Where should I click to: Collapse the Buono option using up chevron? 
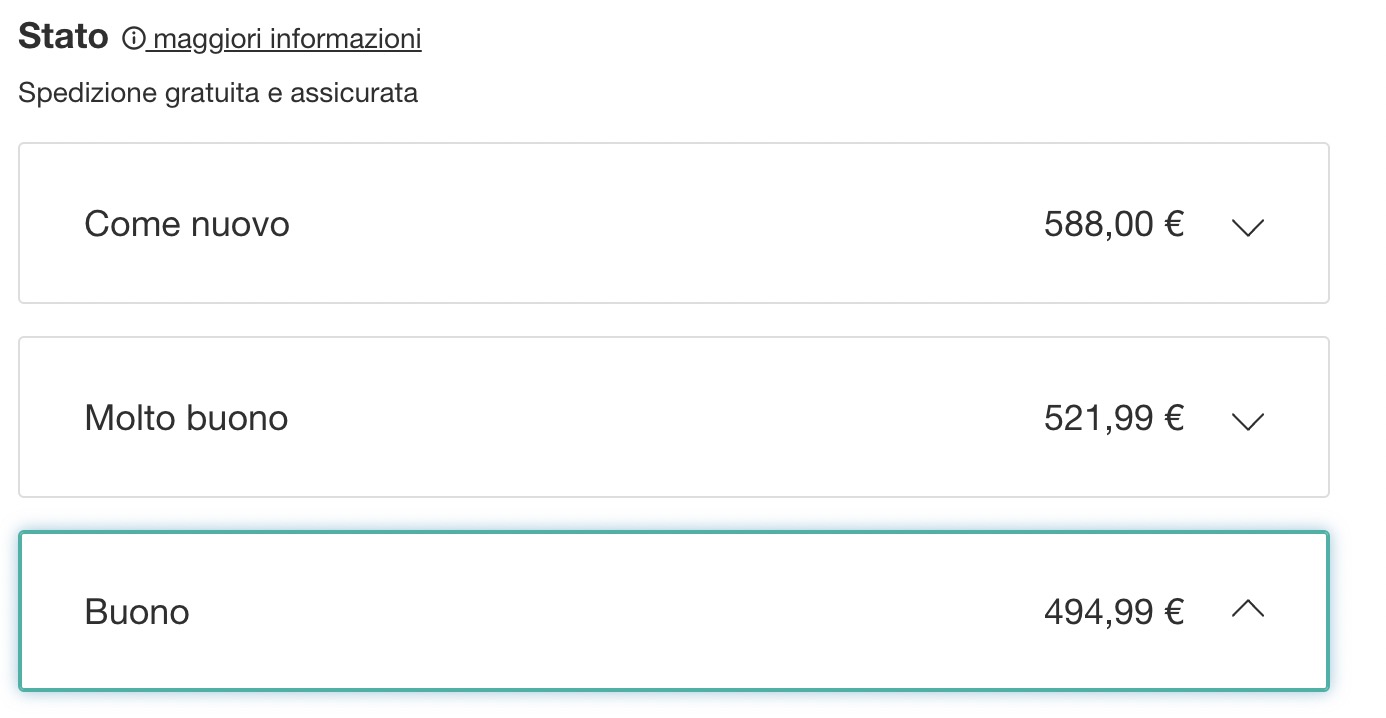(1248, 608)
